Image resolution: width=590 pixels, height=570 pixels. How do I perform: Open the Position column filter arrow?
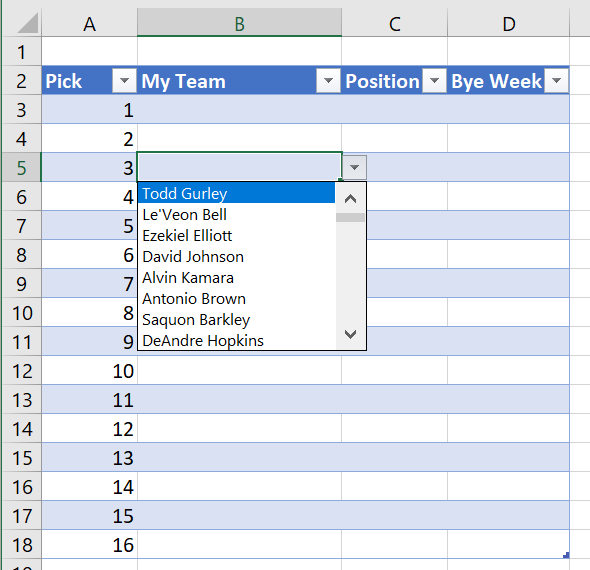(x=434, y=81)
